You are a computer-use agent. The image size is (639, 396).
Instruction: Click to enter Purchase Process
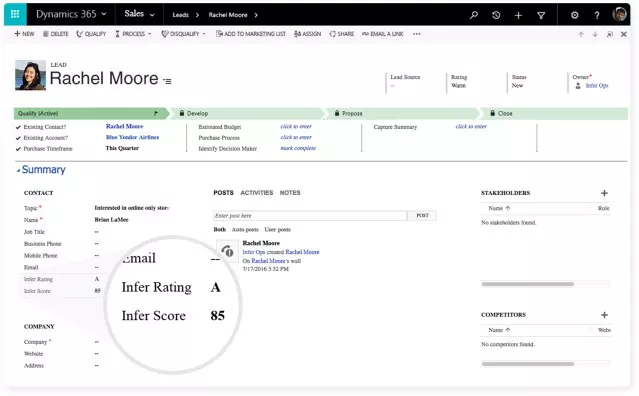[296, 137]
